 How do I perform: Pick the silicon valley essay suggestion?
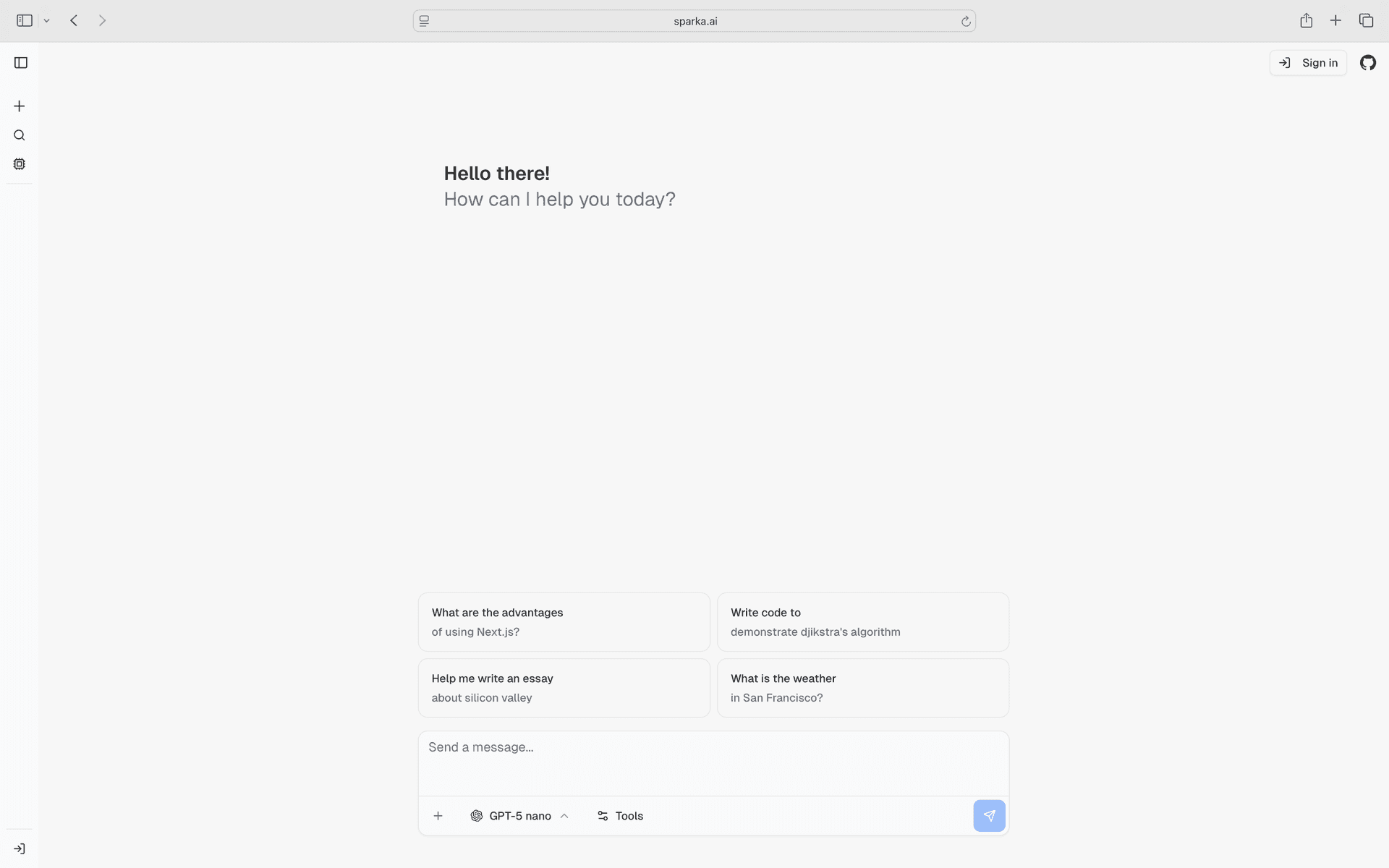pos(564,688)
